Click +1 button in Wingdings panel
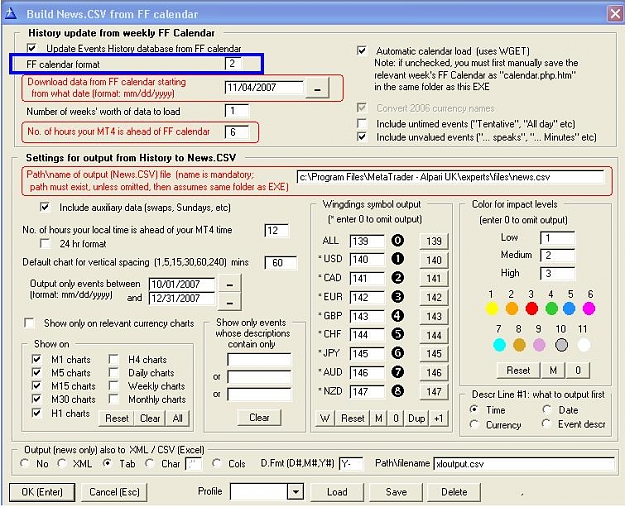This screenshot has width=625, height=507. 438,419
